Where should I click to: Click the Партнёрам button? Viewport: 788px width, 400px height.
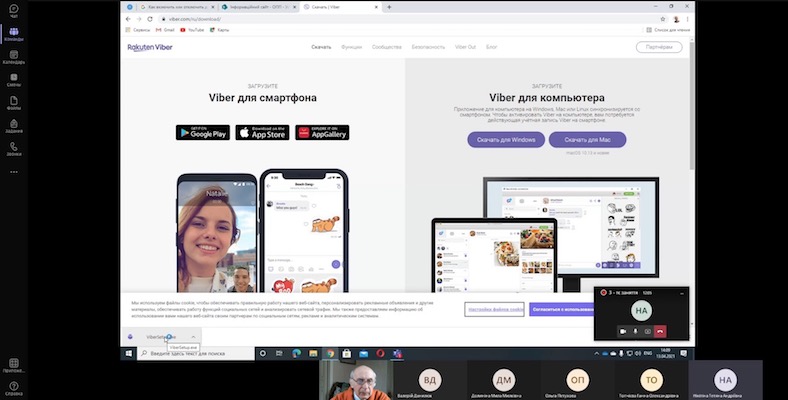click(x=659, y=47)
